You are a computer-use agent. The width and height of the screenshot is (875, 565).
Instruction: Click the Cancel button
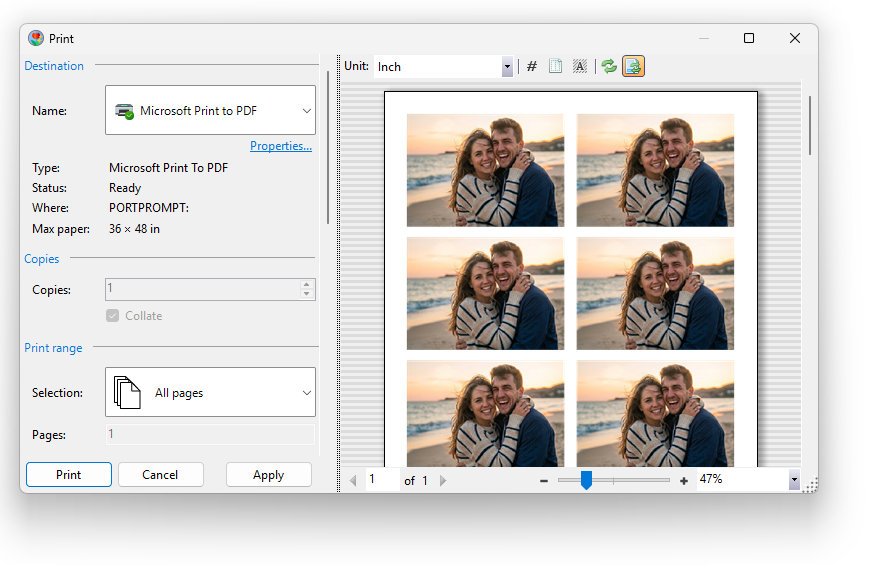coord(160,475)
